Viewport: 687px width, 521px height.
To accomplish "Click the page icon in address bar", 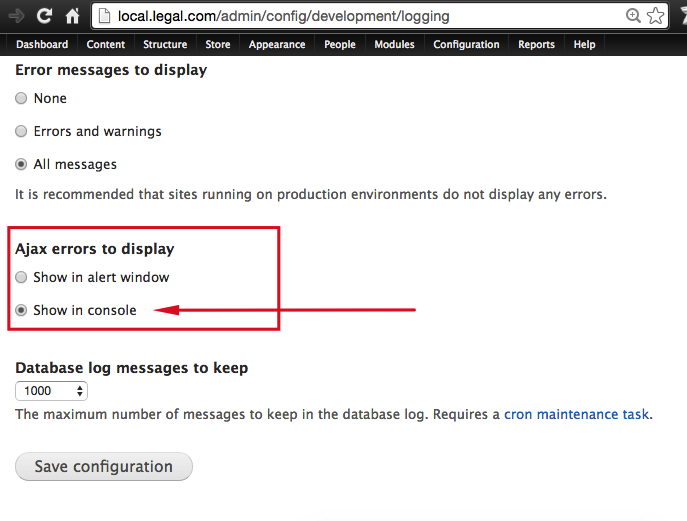I will pyautogui.click(x=104, y=16).
